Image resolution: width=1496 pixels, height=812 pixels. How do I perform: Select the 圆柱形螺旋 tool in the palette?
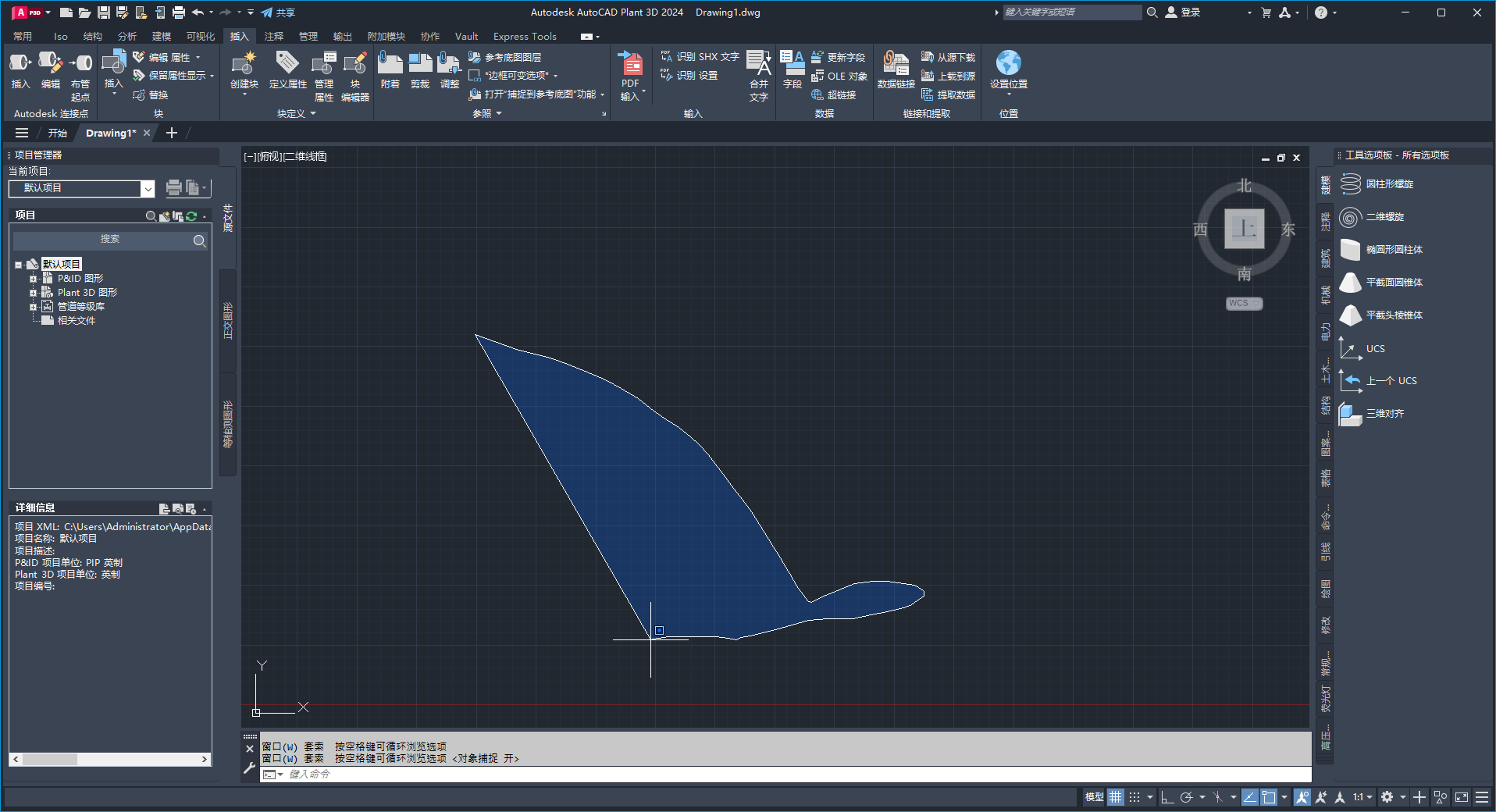1377,184
